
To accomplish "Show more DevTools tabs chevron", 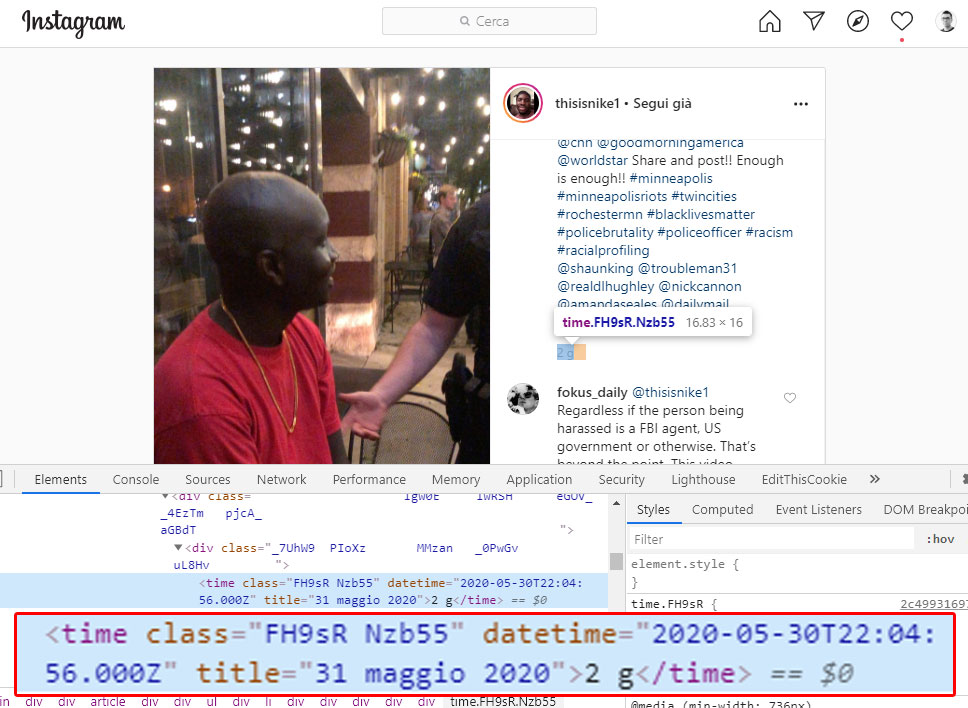I will (x=875, y=479).
